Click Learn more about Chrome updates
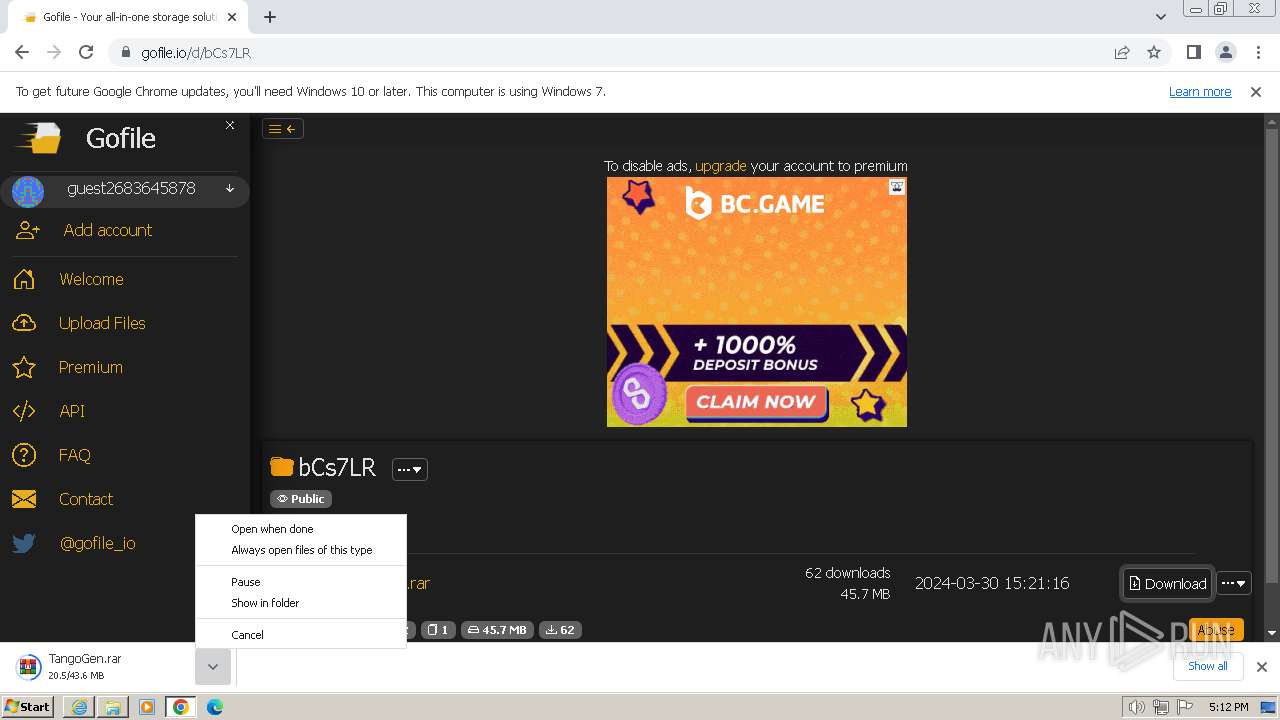1280x720 pixels. (1200, 91)
